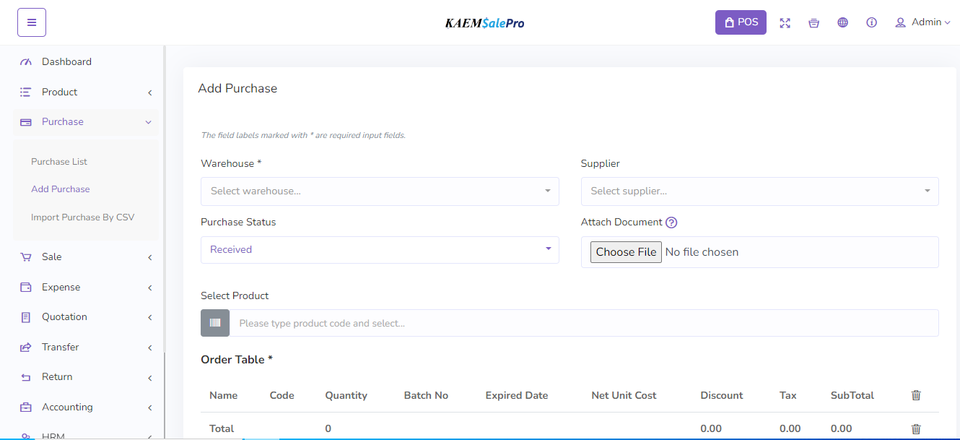This screenshot has height=440, width=960.
Task: Click the info circle icon in header
Action: (x=872, y=23)
